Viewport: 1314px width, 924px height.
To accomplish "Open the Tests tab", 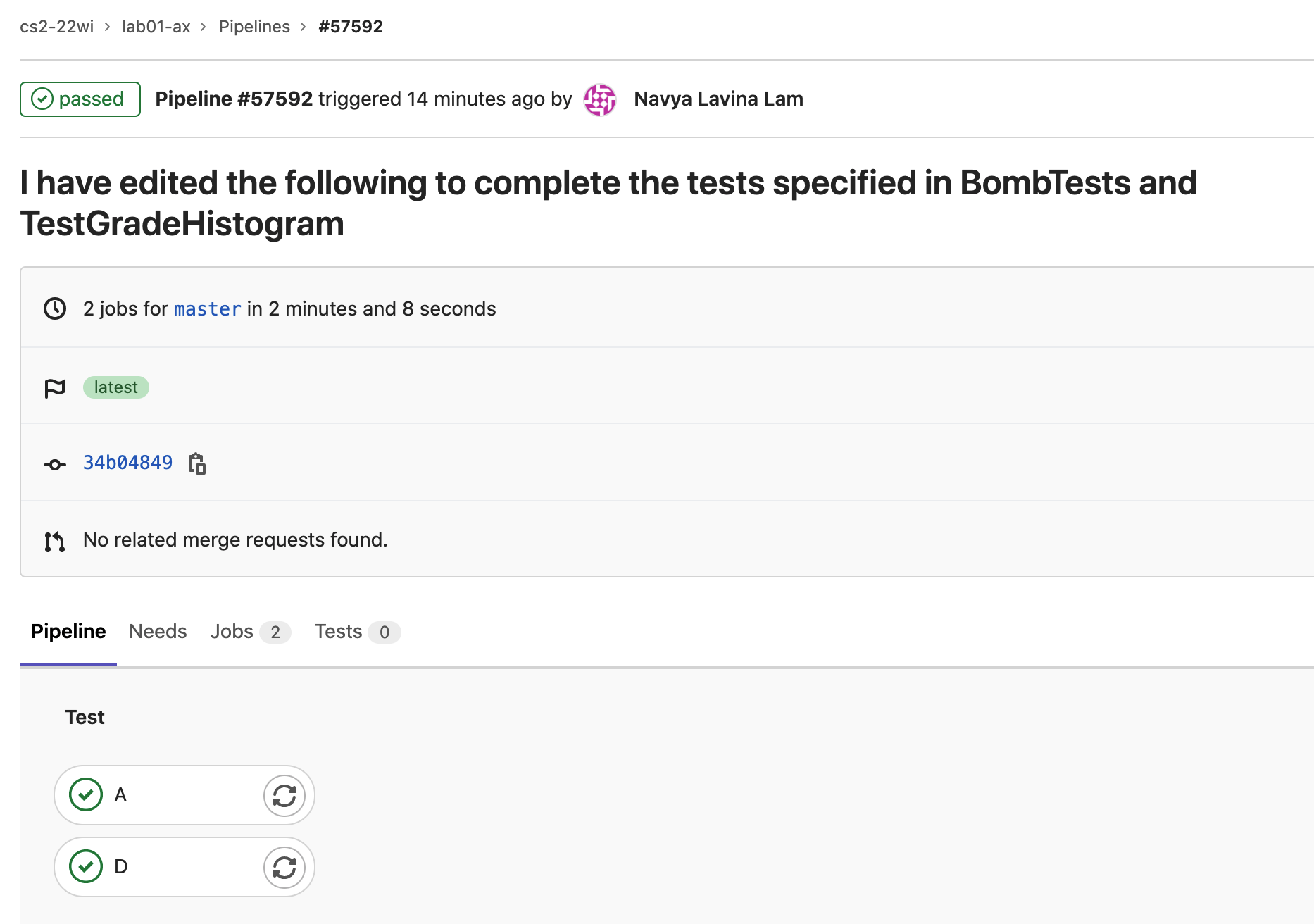I will pos(357,632).
